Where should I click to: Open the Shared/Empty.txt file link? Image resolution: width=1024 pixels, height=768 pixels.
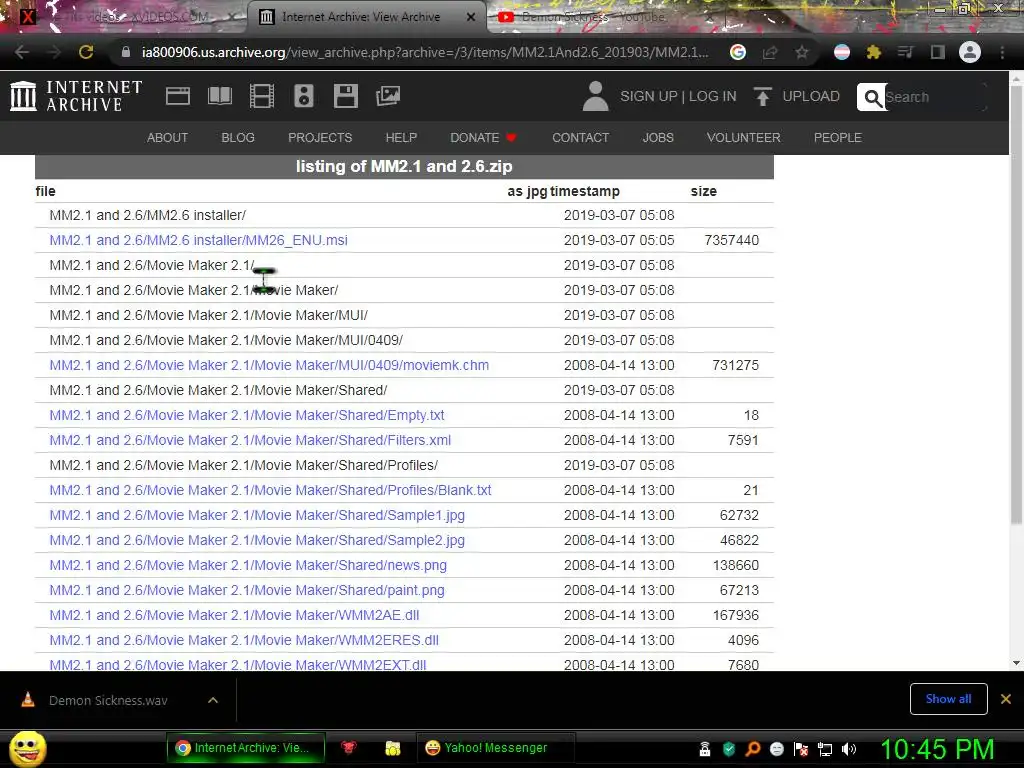247,415
